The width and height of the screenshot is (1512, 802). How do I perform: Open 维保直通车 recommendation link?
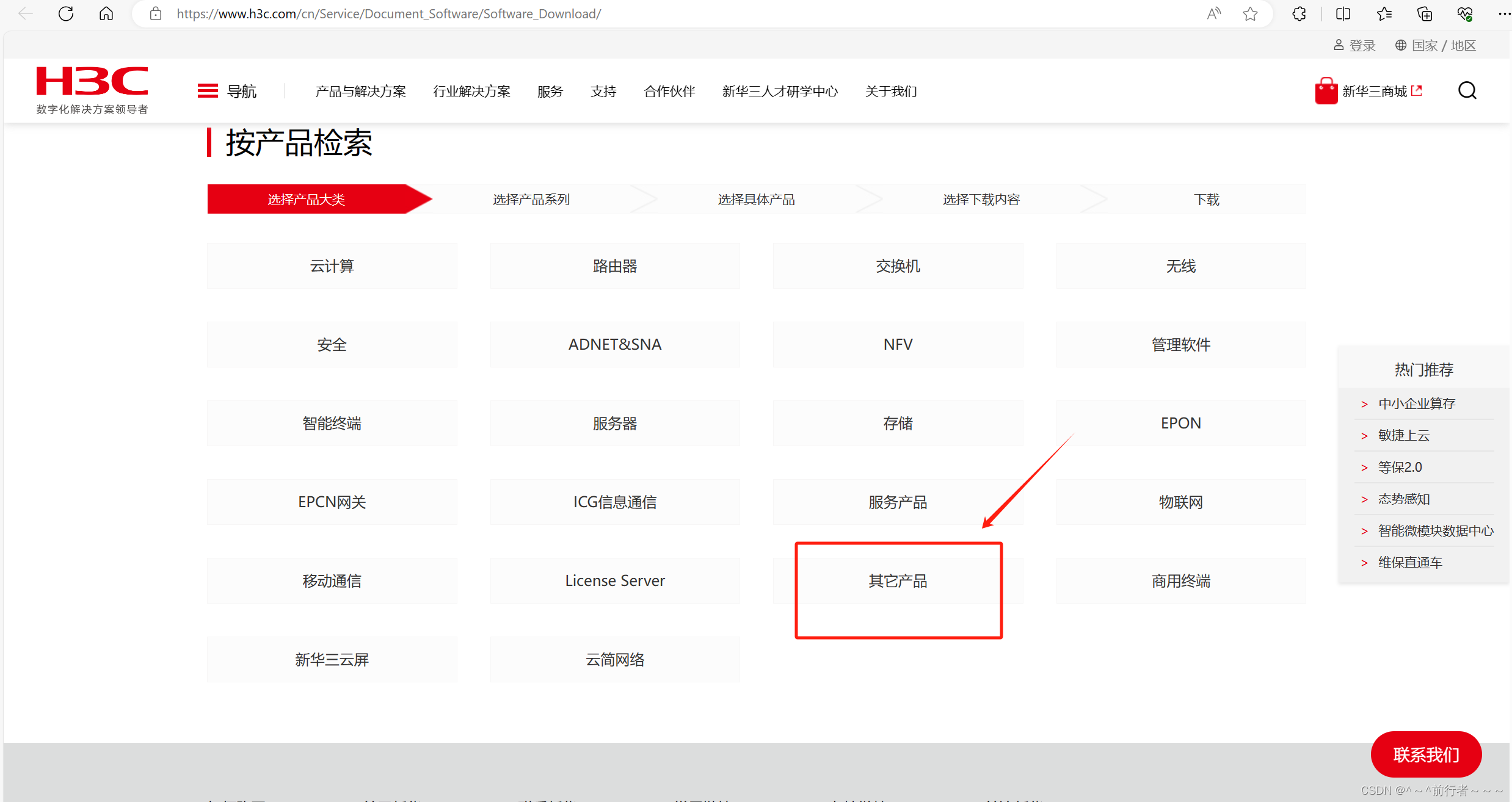tap(1410, 563)
